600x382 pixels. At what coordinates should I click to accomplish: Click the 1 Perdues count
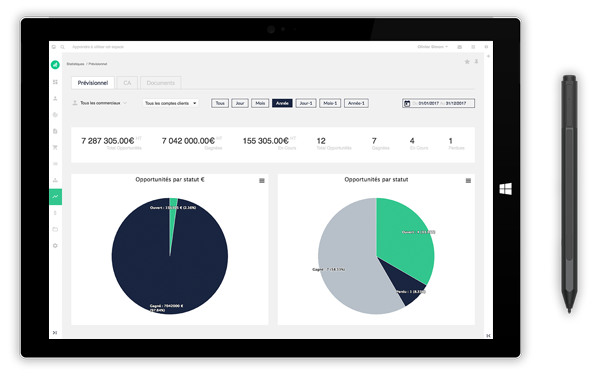tap(450, 141)
